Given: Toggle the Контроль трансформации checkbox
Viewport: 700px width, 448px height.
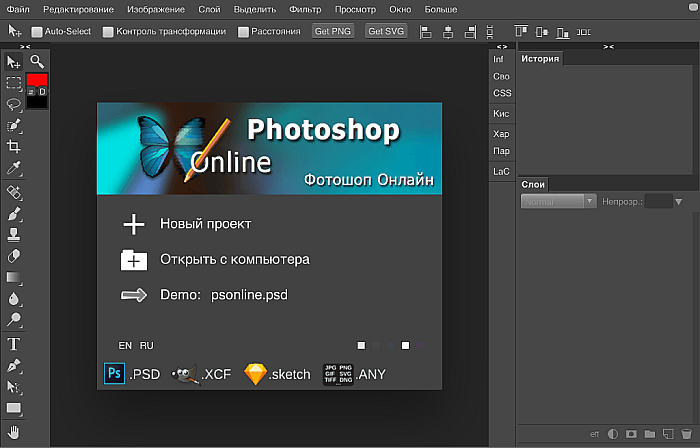Looking at the screenshot, I should 108,32.
